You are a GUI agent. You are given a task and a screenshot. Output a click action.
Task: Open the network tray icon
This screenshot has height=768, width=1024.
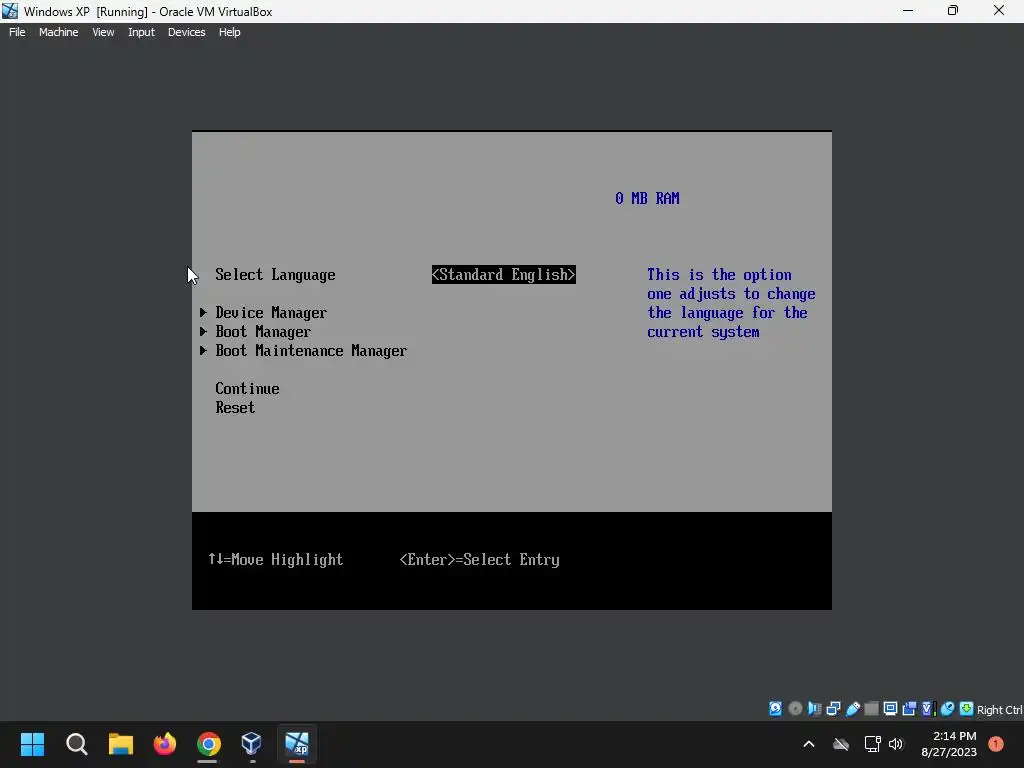tap(872, 744)
